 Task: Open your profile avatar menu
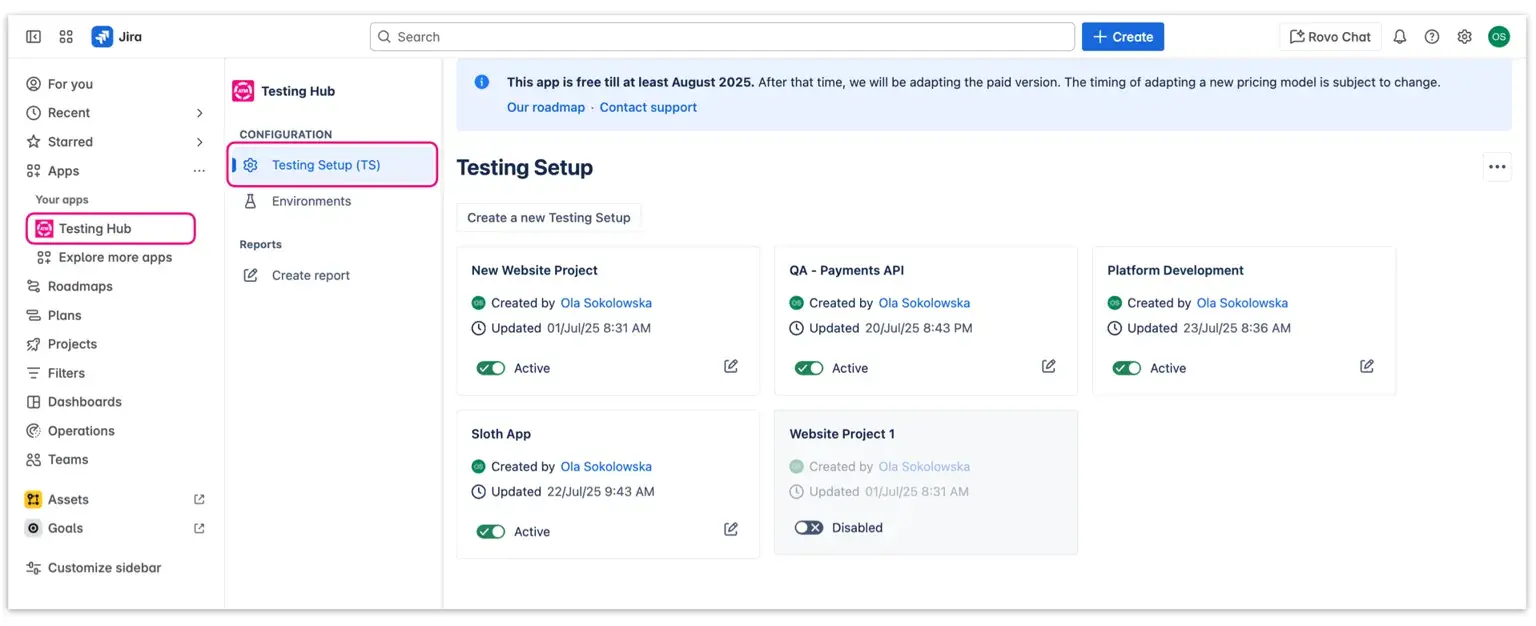pos(1499,36)
